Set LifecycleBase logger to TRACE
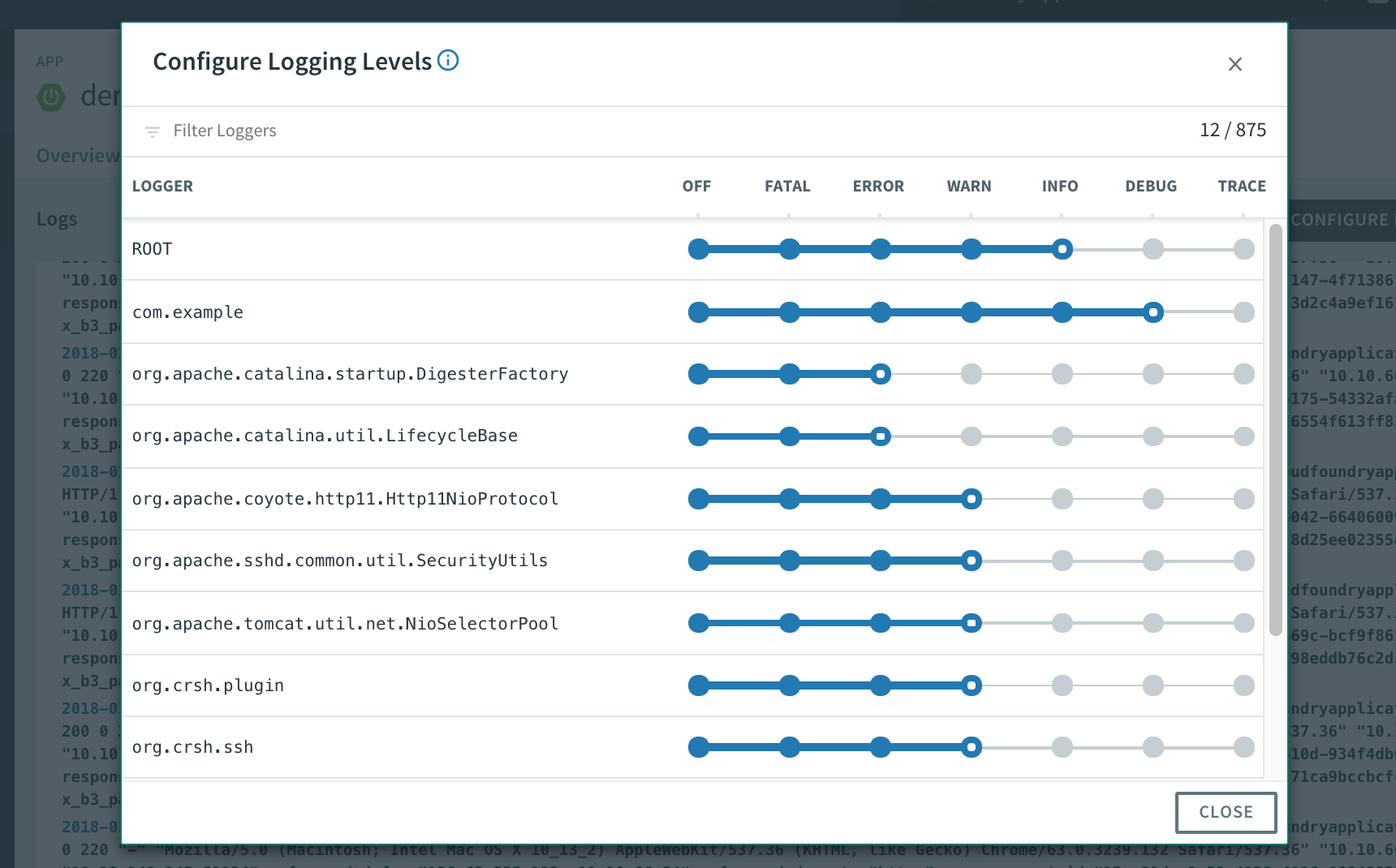Viewport: 1396px width, 868px height. click(1244, 436)
